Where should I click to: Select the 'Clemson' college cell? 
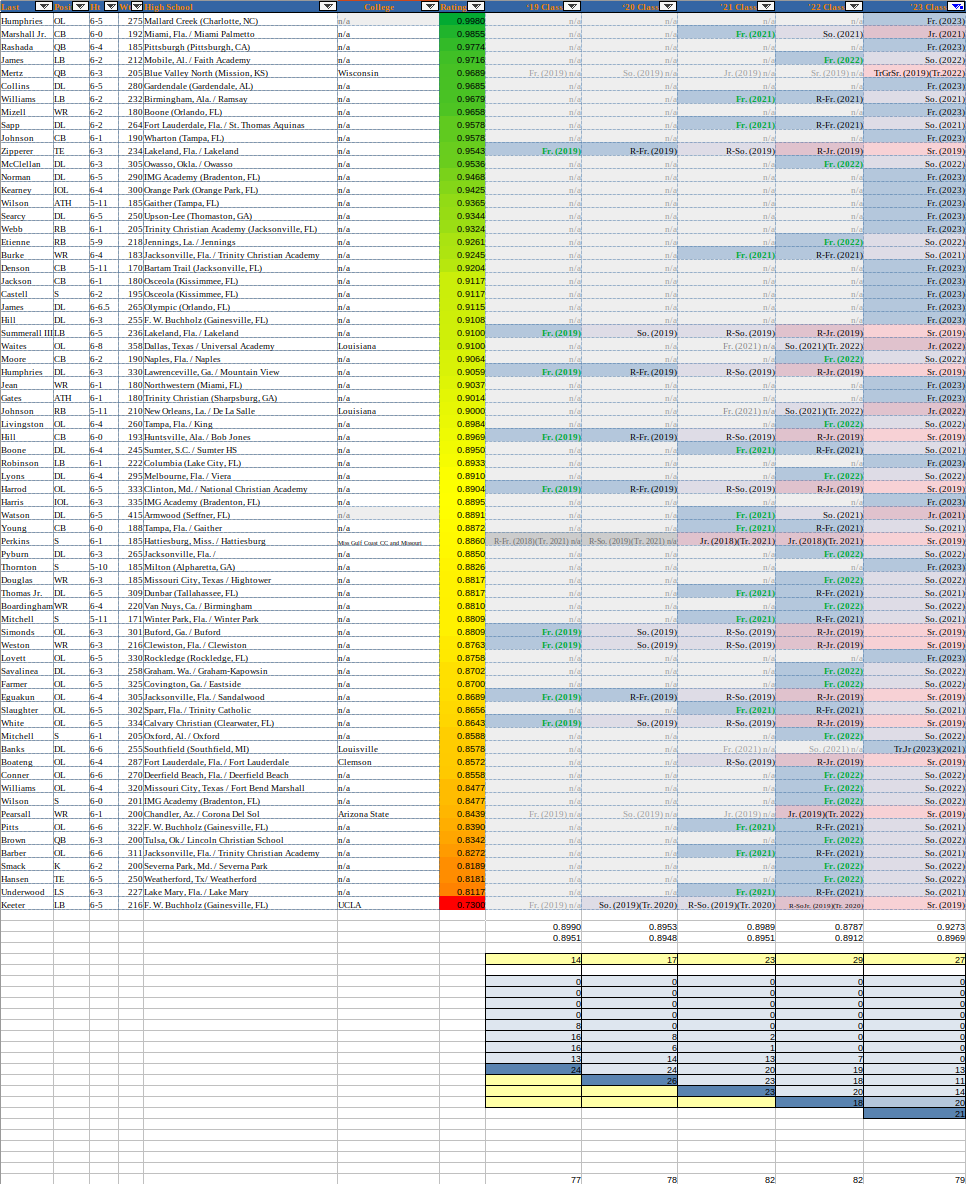point(388,762)
